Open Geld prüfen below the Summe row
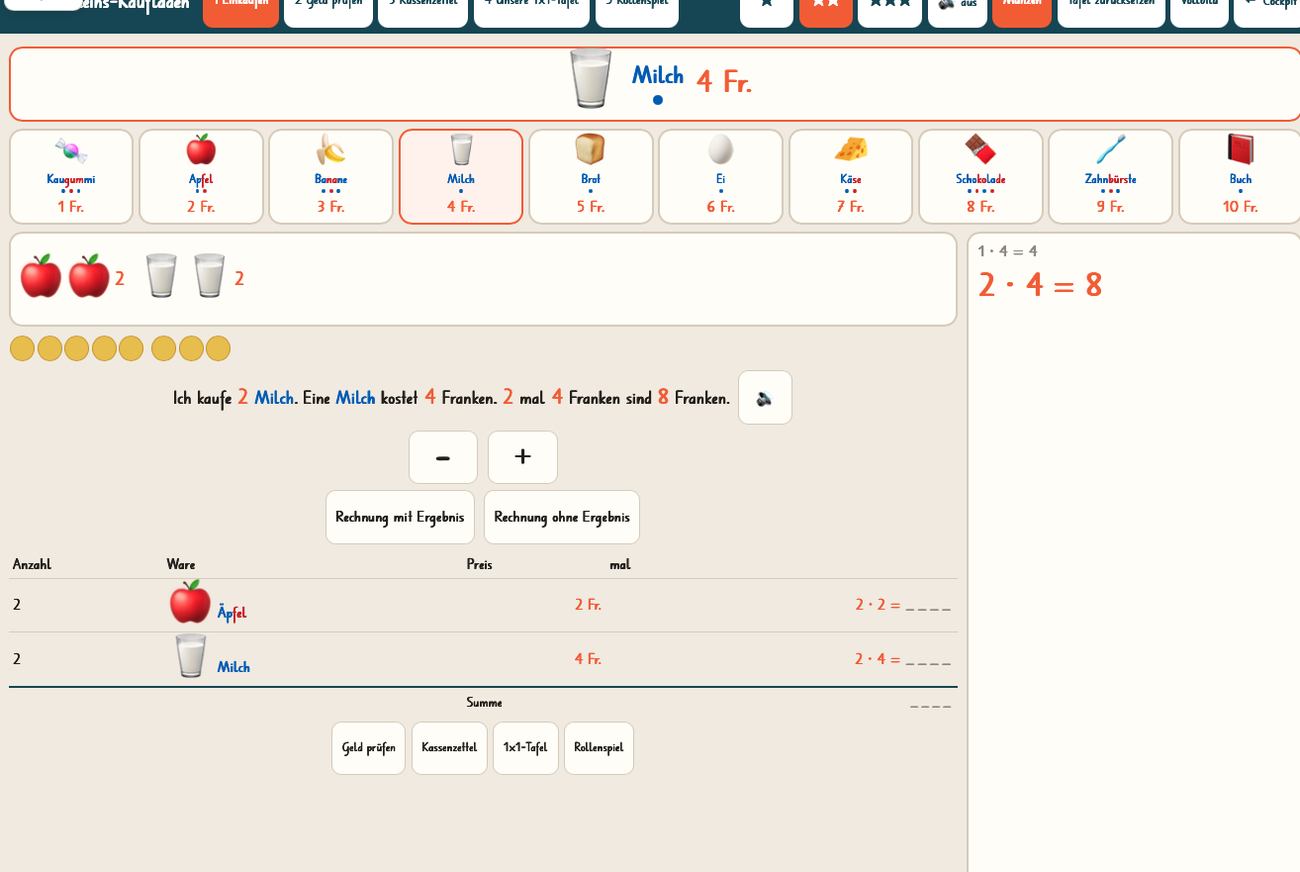 369,748
